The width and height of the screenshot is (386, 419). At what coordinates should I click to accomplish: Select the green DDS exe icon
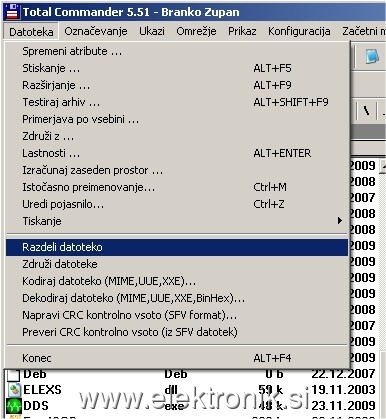[x=14, y=405]
